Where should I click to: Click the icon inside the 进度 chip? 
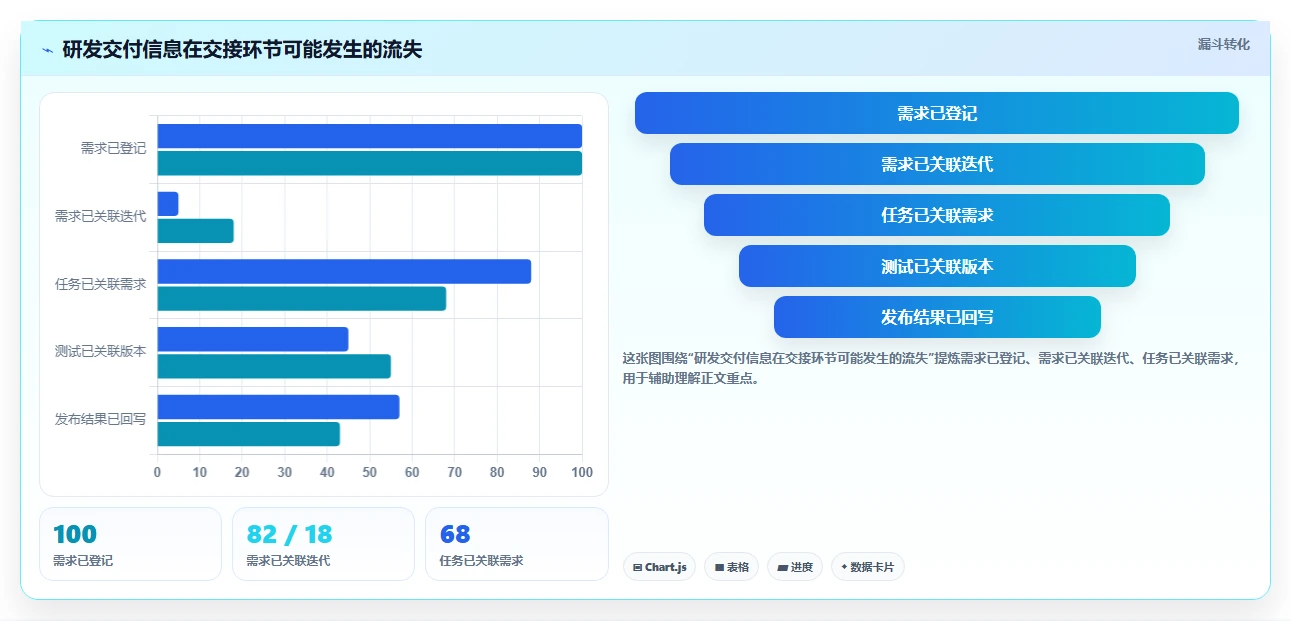[x=782, y=567]
